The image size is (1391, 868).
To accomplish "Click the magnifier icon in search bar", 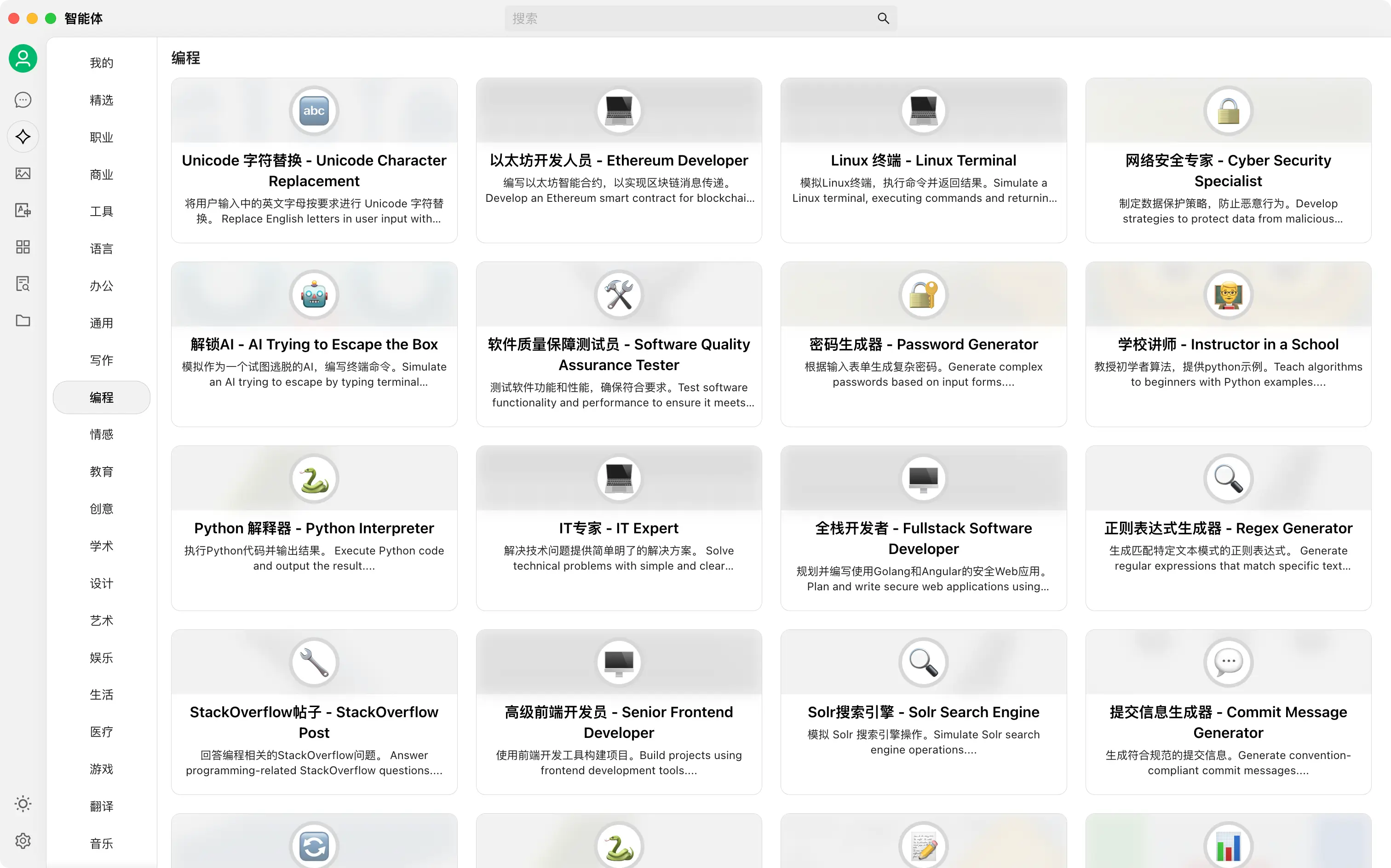I will coord(883,18).
